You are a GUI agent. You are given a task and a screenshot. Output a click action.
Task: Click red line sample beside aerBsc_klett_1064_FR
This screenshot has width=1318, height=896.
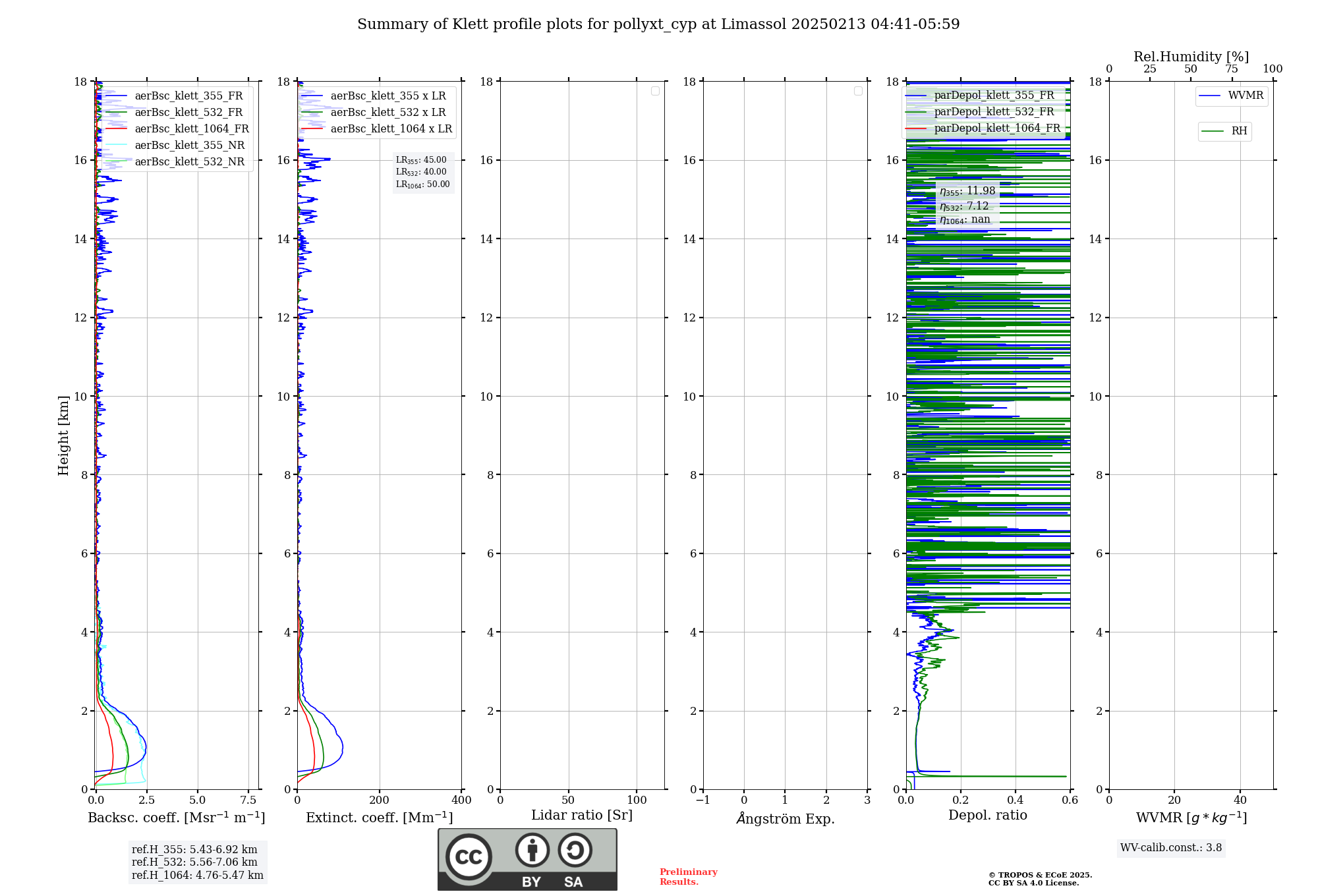point(116,128)
